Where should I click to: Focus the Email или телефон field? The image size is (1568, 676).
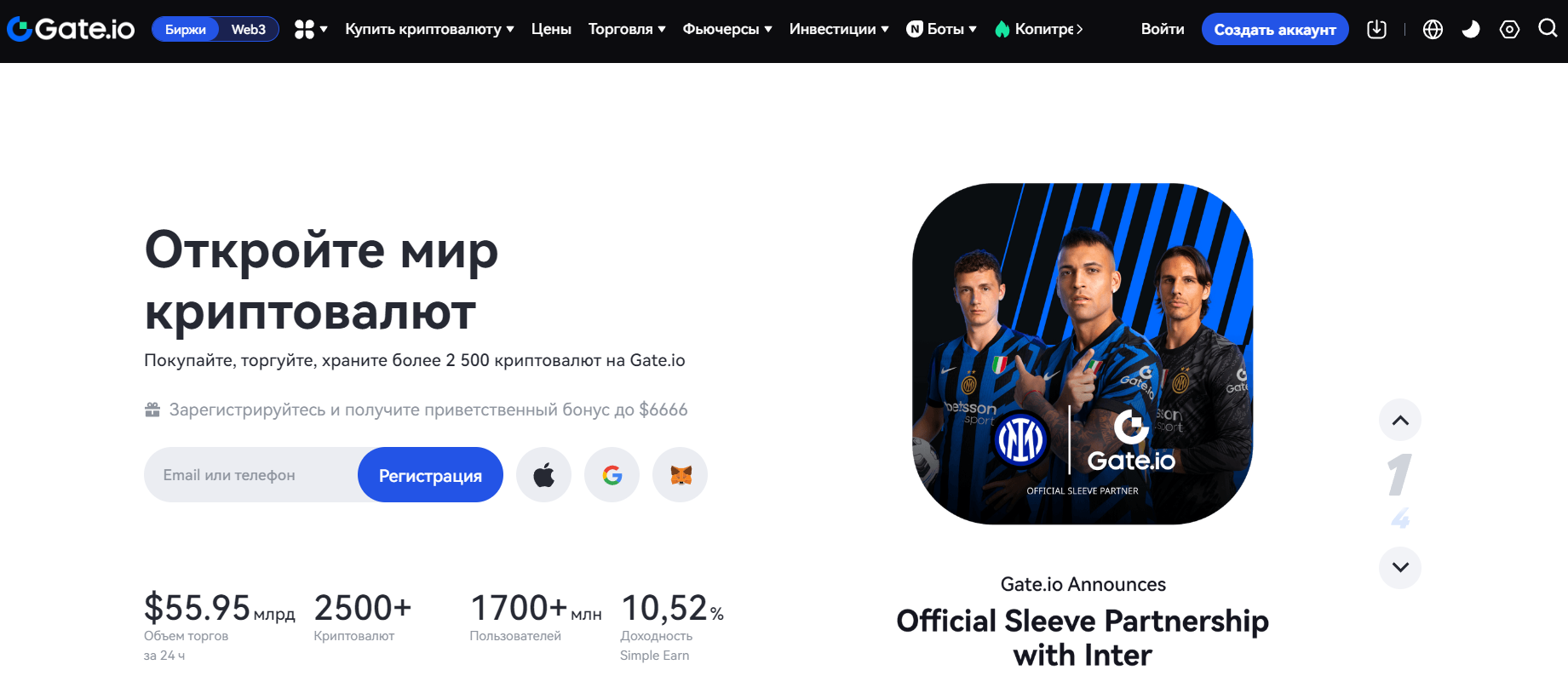pyautogui.click(x=251, y=474)
